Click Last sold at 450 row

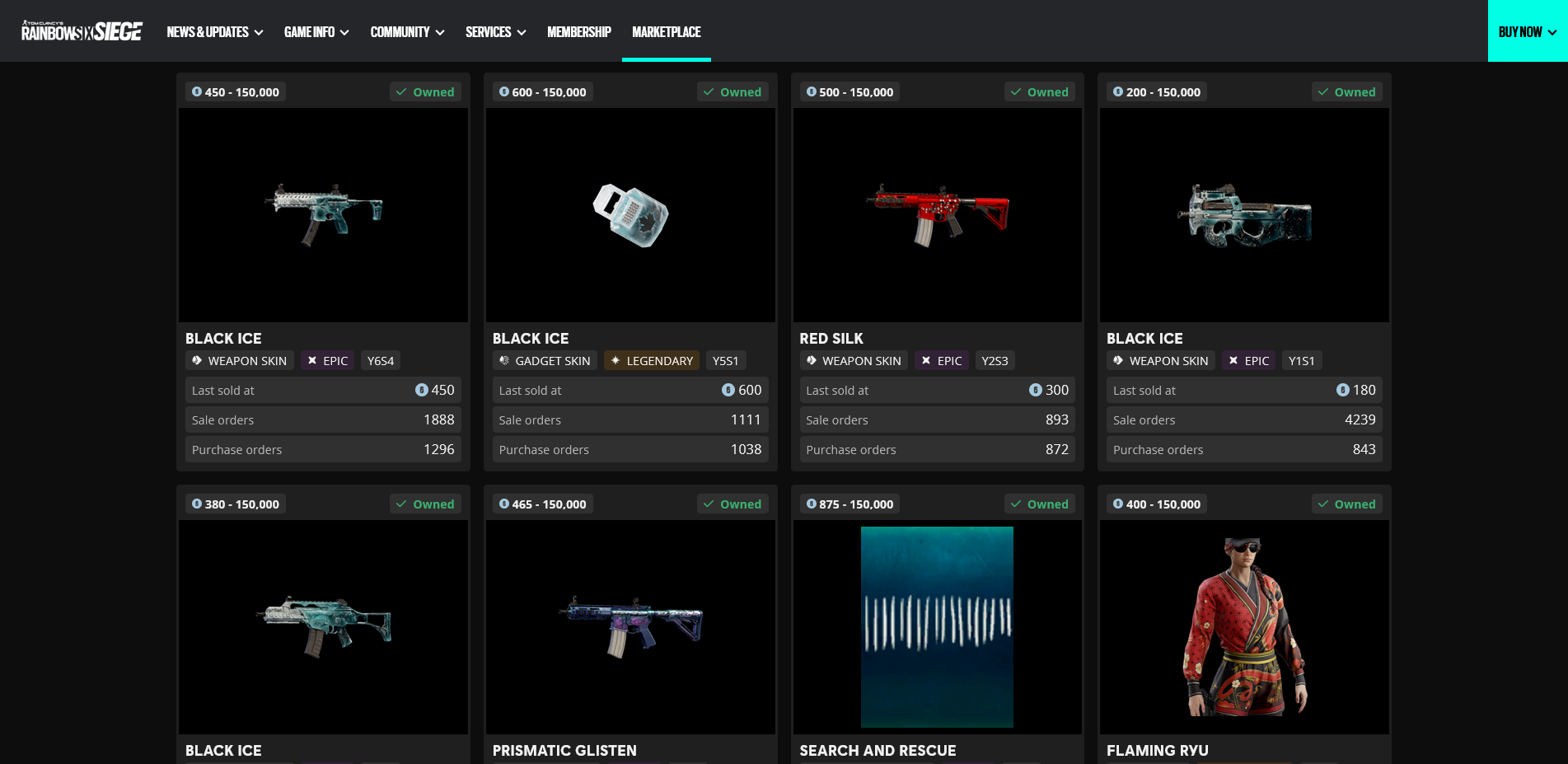(323, 390)
